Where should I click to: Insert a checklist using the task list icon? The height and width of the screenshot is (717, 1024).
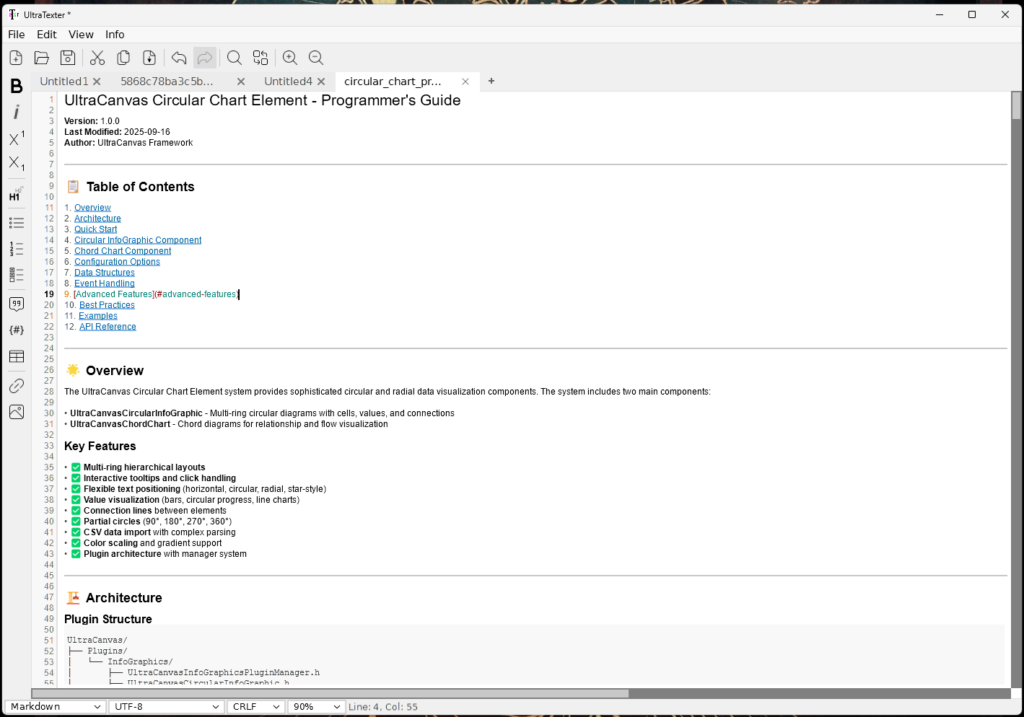pos(16,275)
